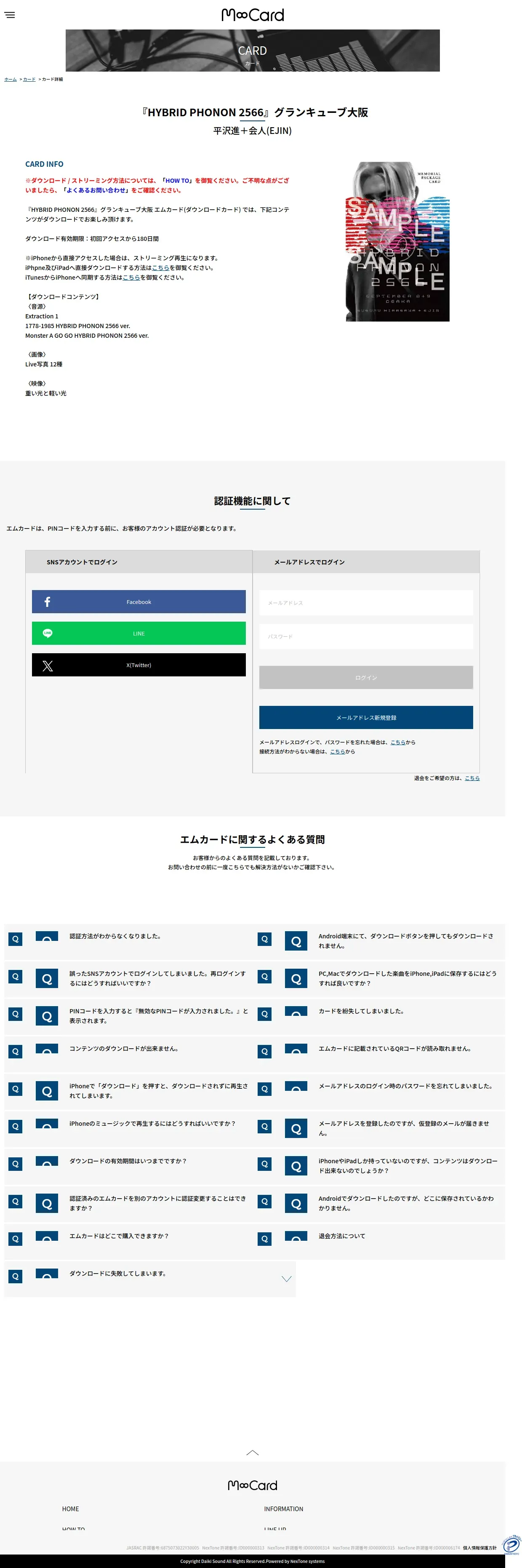The width and height of the screenshot is (522, 1568).
Task: Select the SNSアカウントでログイン tab
Action: [x=139, y=562]
